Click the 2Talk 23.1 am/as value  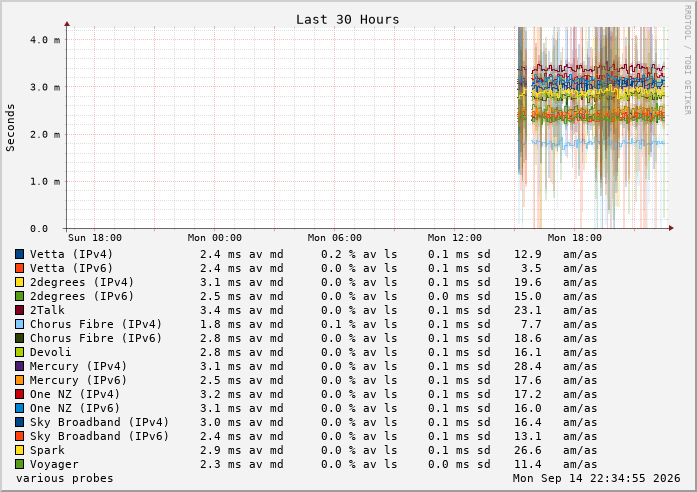[556, 310]
